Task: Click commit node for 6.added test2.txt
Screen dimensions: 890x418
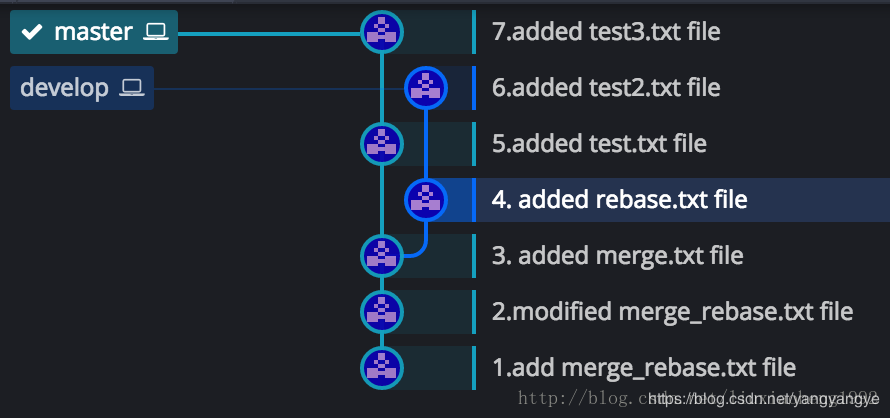Action: pyautogui.click(x=425, y=88)
